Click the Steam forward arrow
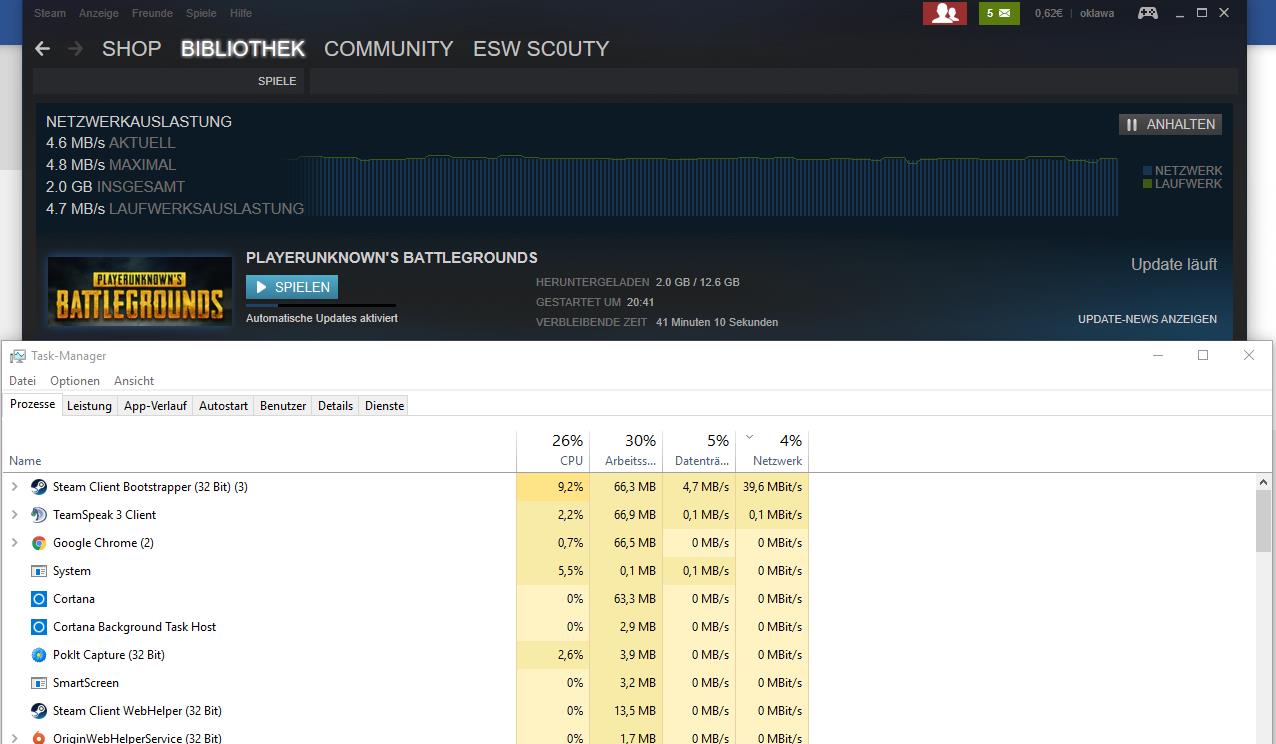The image size is (1276, 744). (75, 49)
